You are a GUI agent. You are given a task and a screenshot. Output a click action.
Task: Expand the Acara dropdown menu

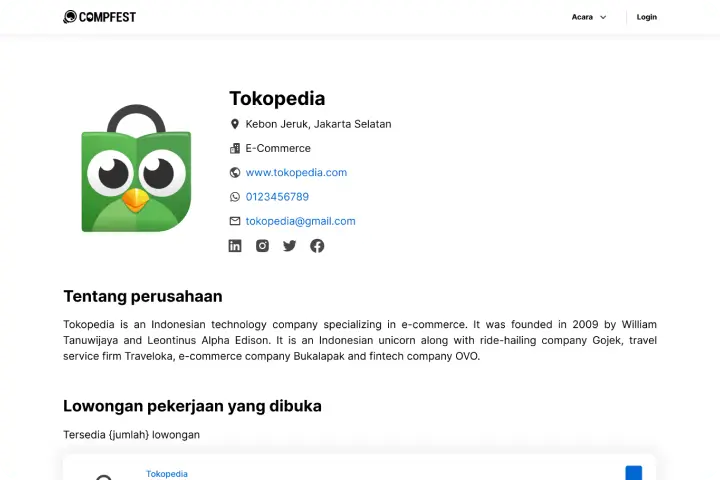pos(583,17)
